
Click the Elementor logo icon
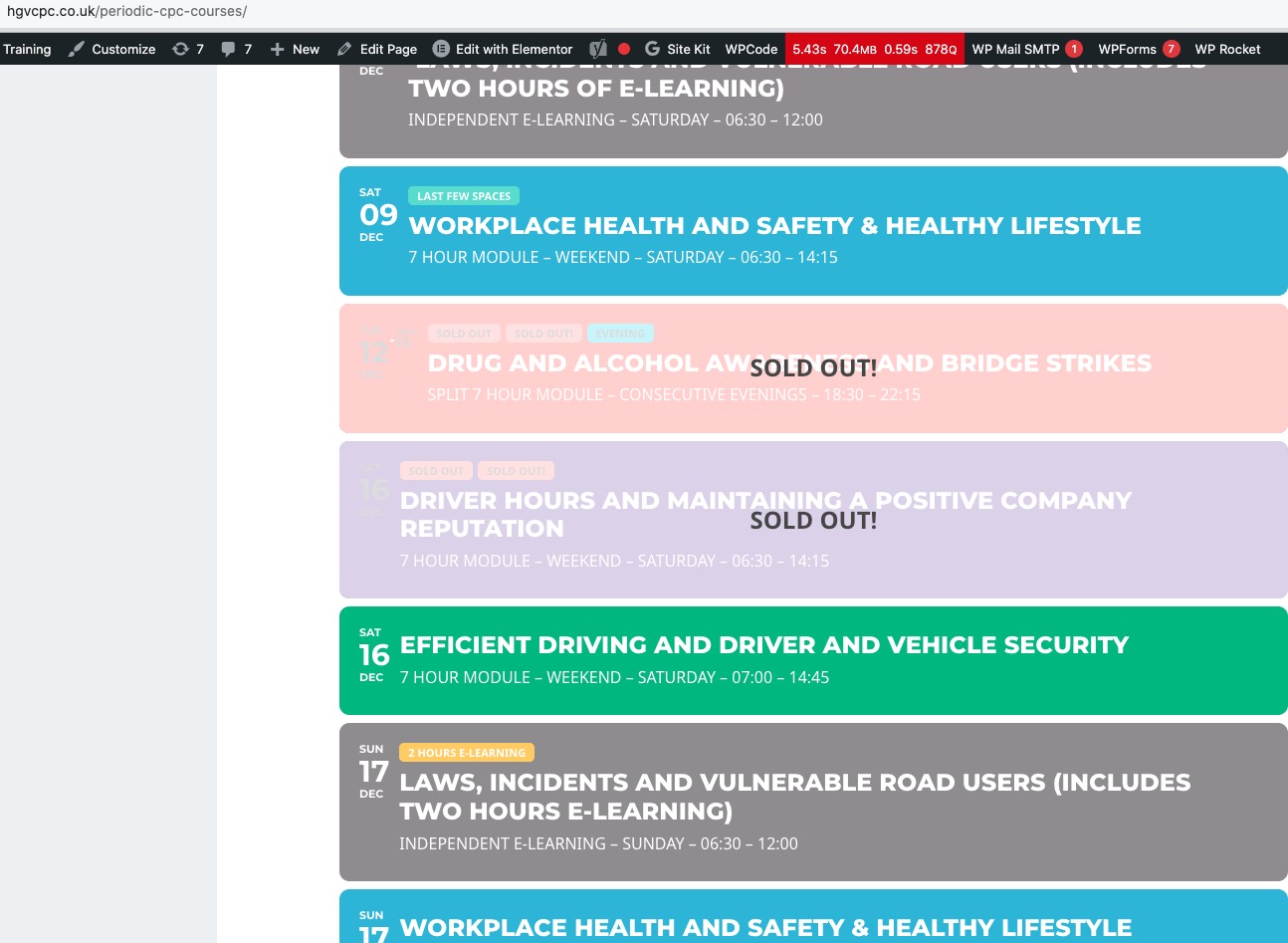coord(441,49)
